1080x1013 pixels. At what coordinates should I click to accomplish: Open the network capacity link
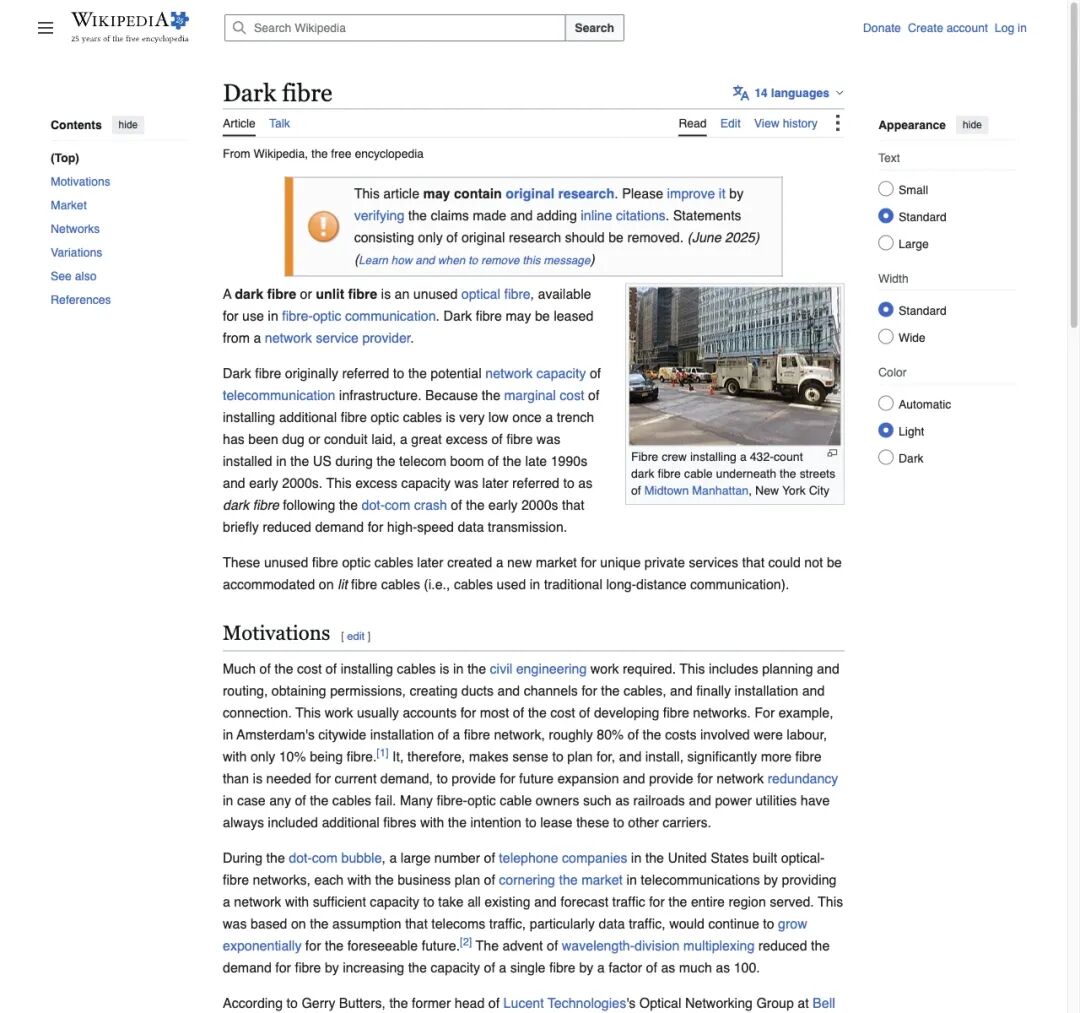coord(535,373)
